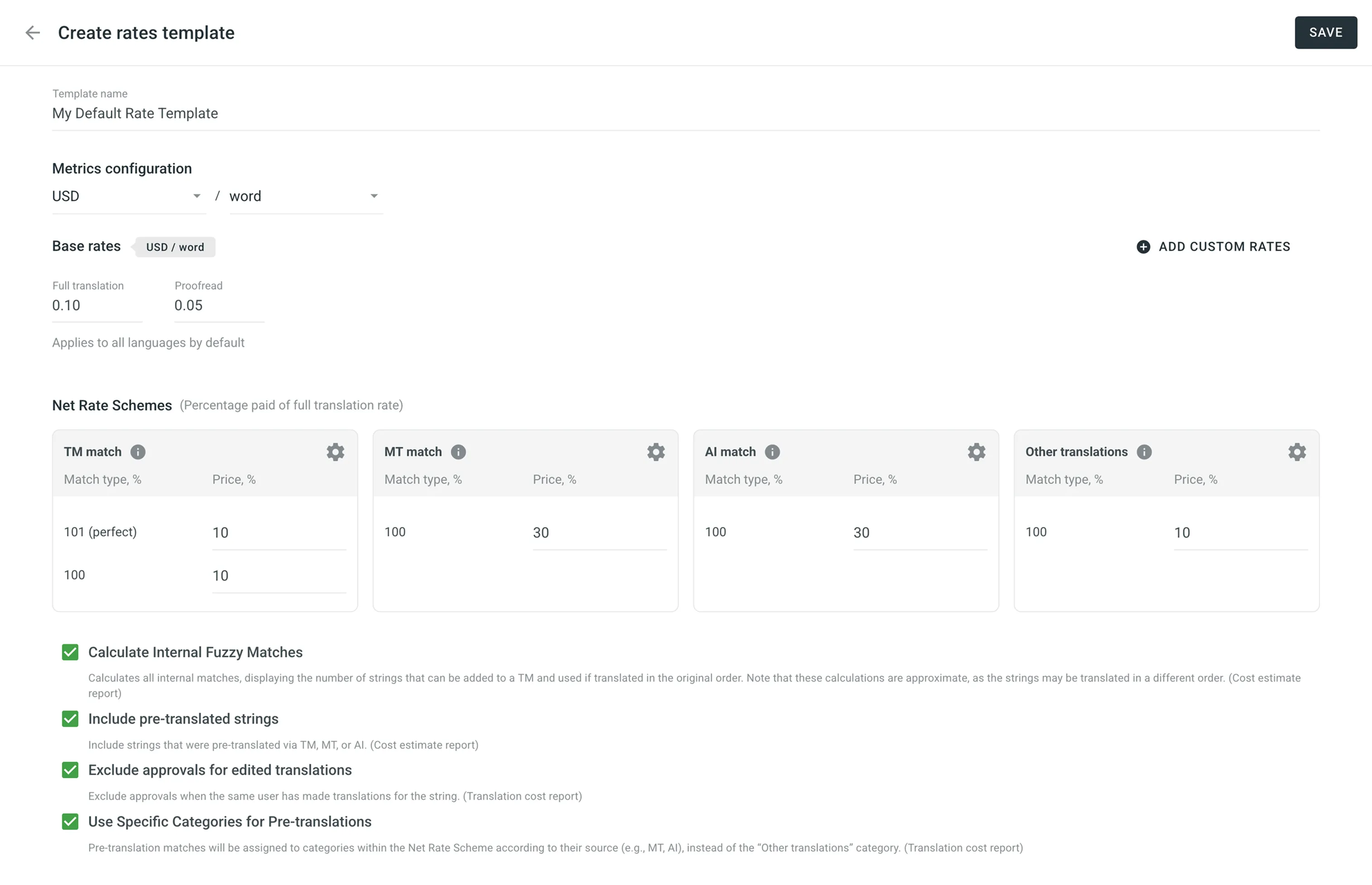The height and width of the screenshot is (885, 1372).
Task: Expand the word unit dropdown
Action: click(306, 197)
